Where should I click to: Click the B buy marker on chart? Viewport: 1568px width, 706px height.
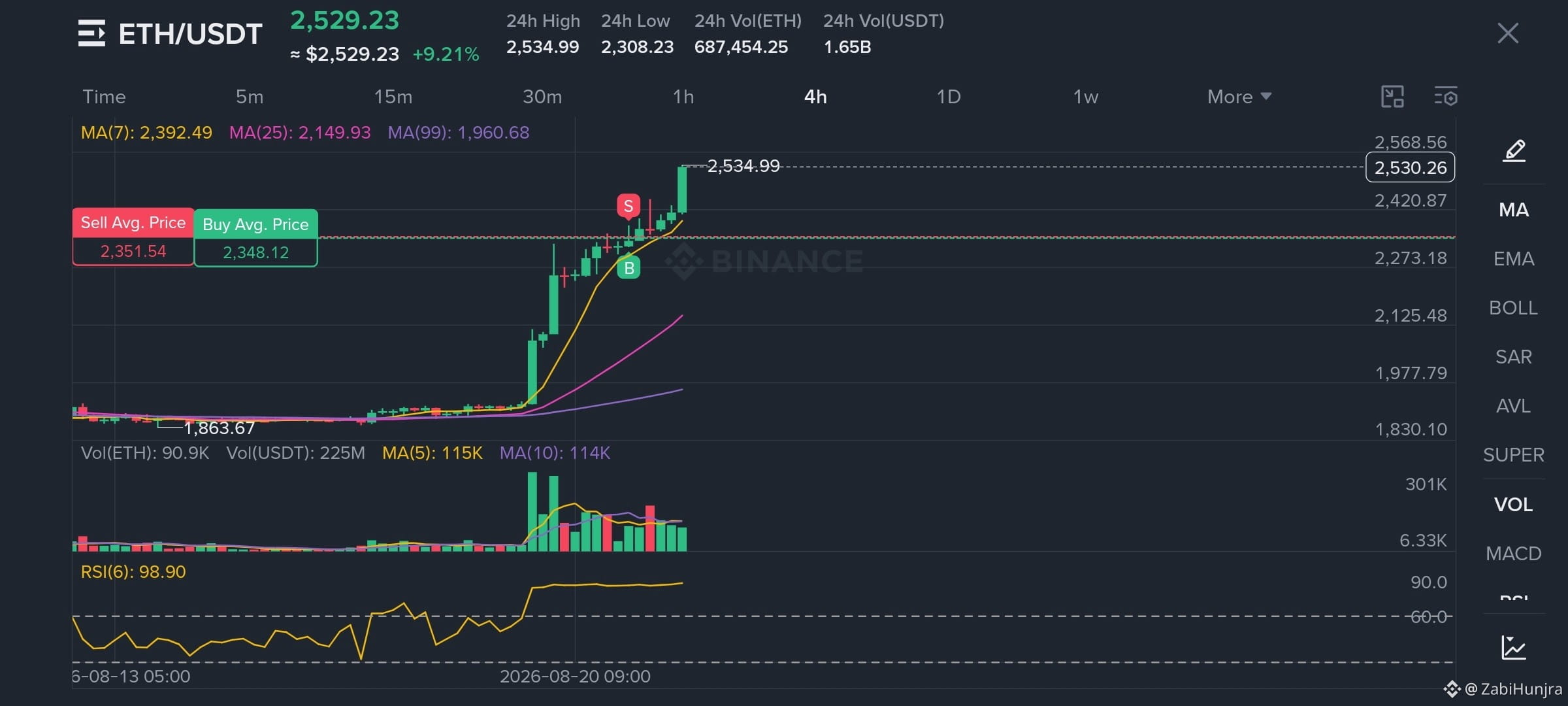[x=629, y=267]
